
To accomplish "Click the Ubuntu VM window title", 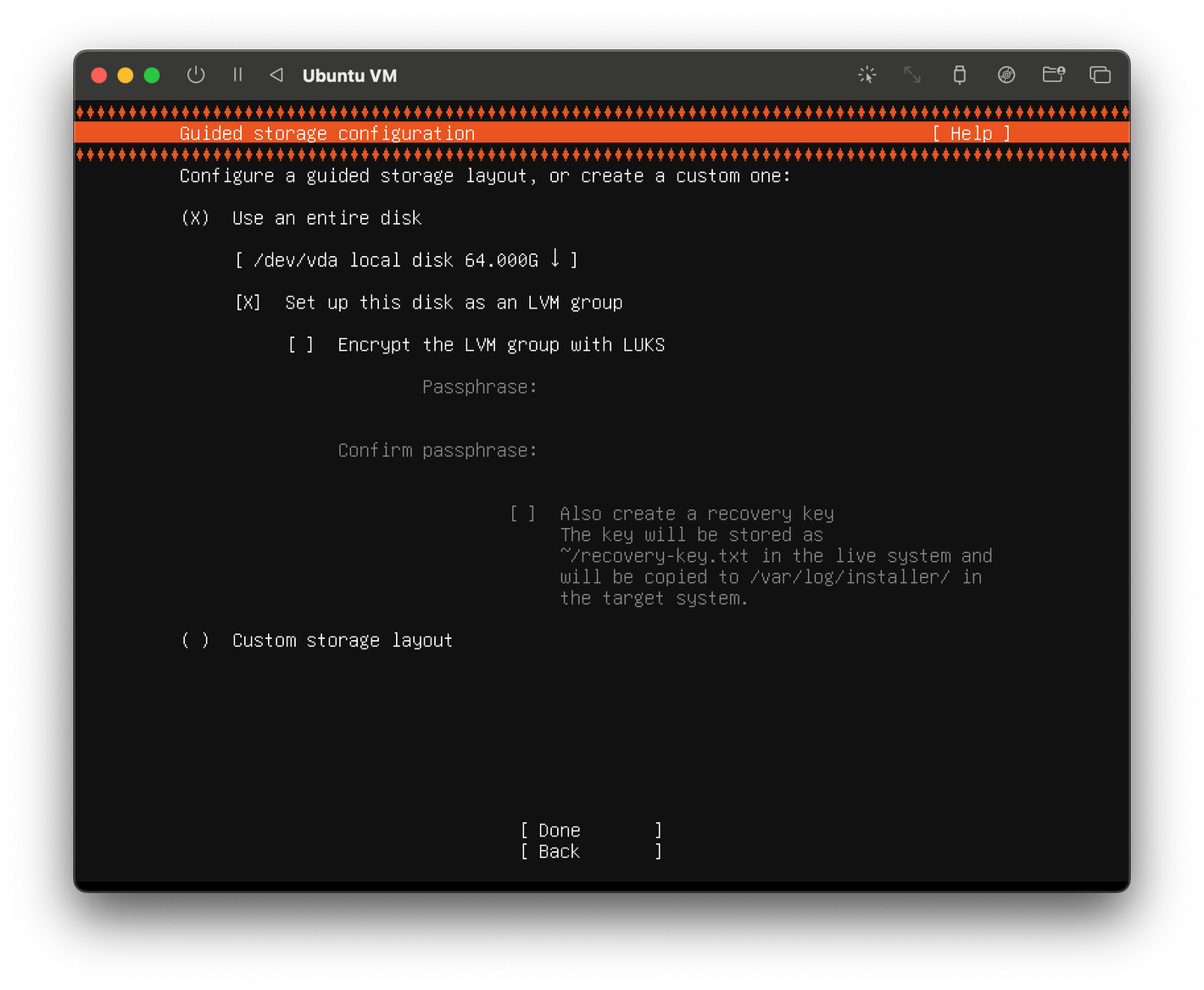I will pos(349,75).
